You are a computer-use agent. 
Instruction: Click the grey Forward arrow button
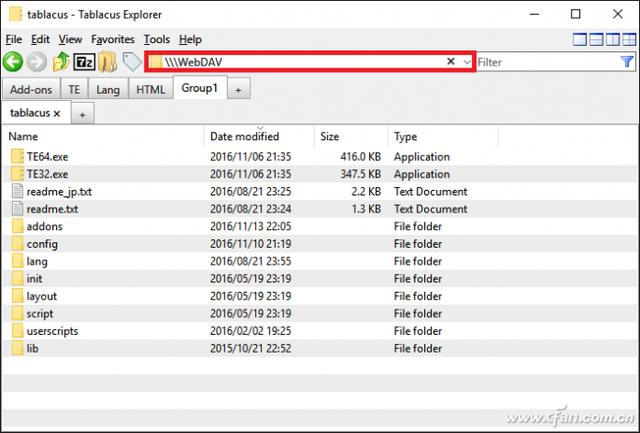tap(37, 62)
